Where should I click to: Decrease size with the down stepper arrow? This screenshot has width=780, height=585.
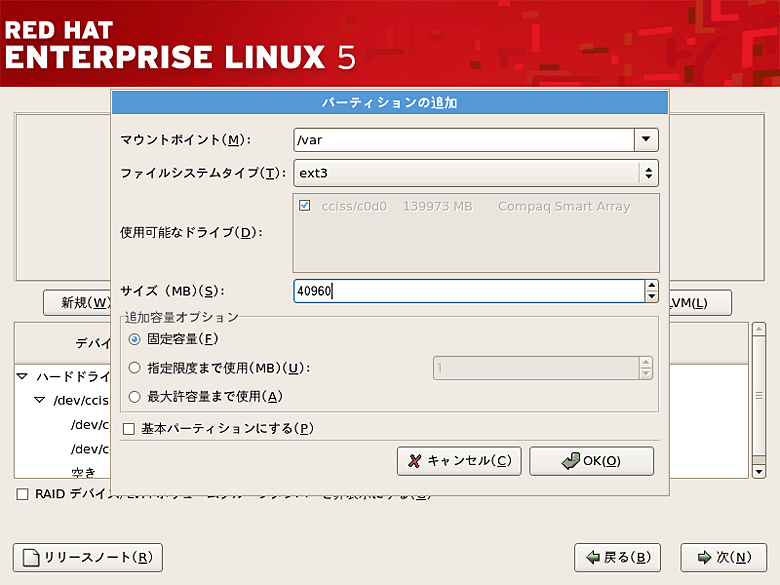652,296
